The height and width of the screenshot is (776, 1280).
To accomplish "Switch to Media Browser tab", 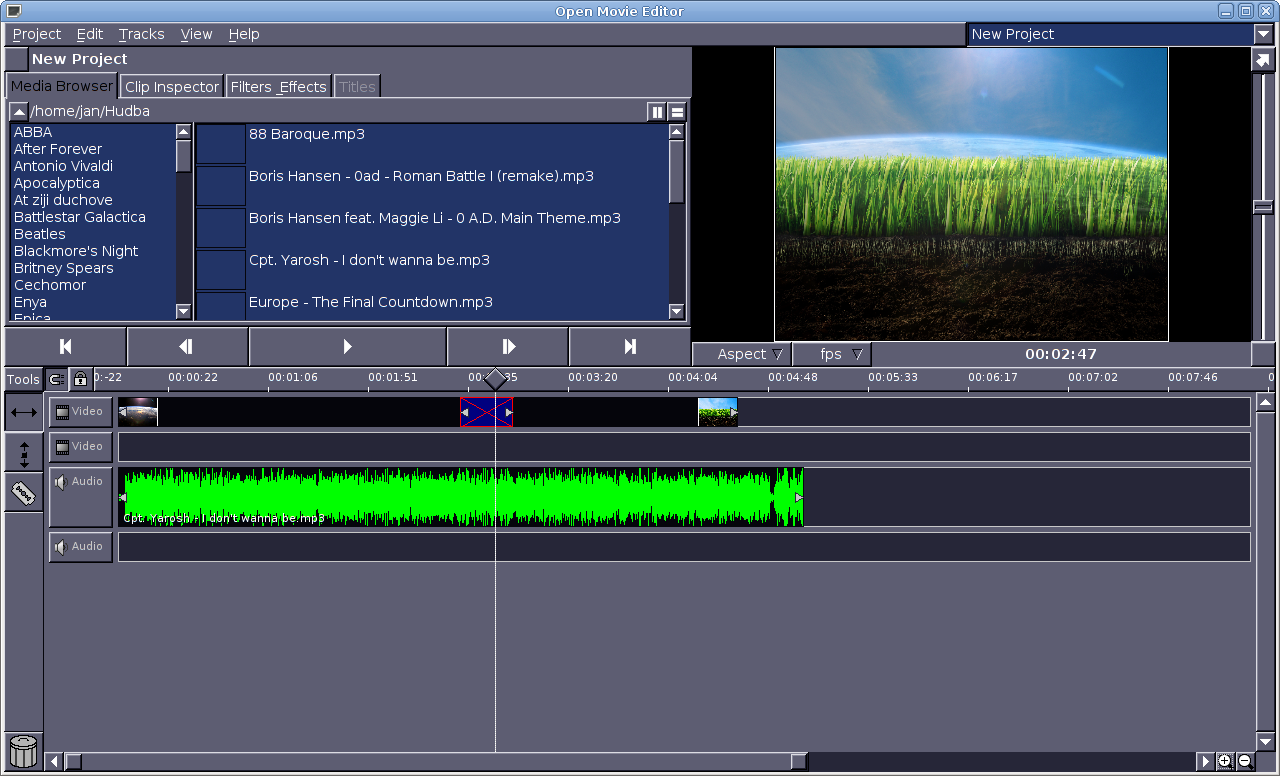I will [62, 86].
